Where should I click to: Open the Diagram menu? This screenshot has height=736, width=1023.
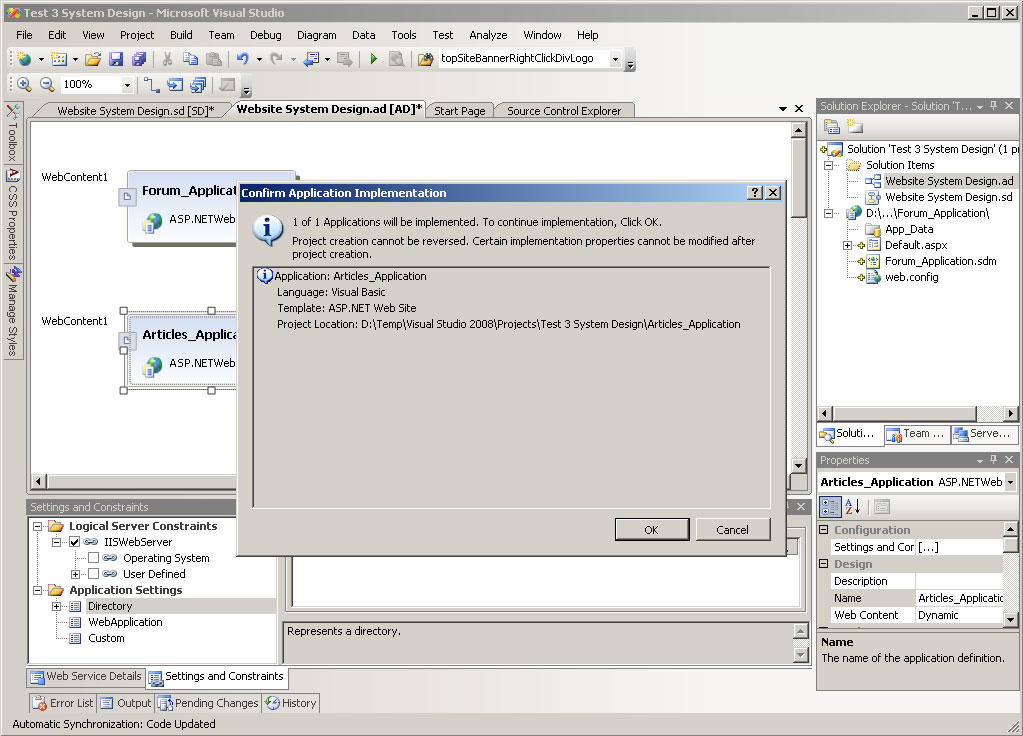click(x=316, y=35)
